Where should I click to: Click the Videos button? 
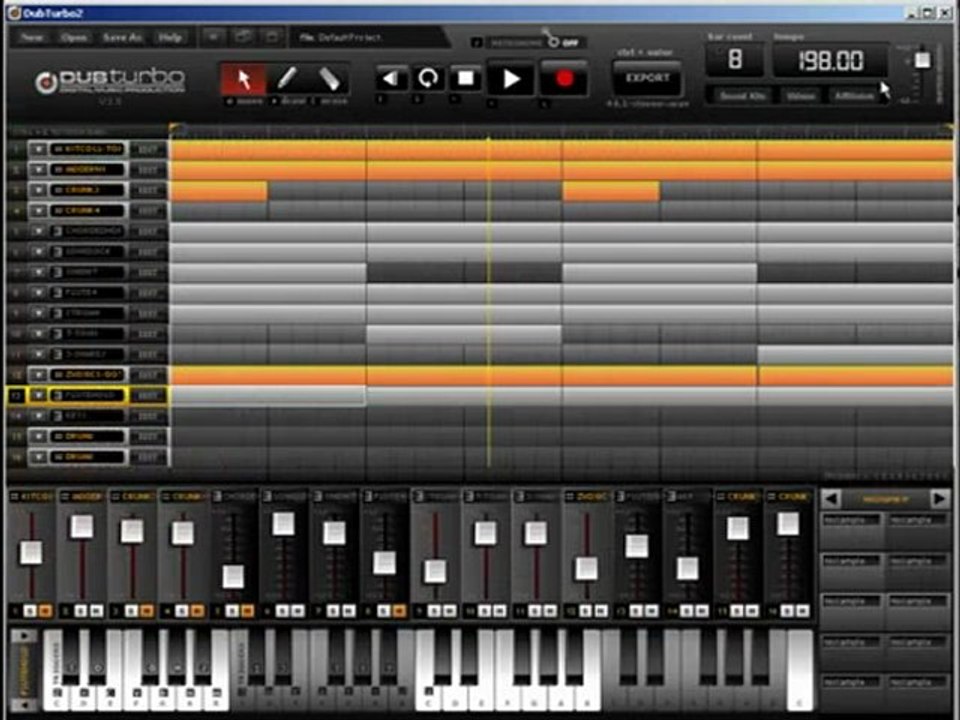pyautogui.click(x=800, y=96)
